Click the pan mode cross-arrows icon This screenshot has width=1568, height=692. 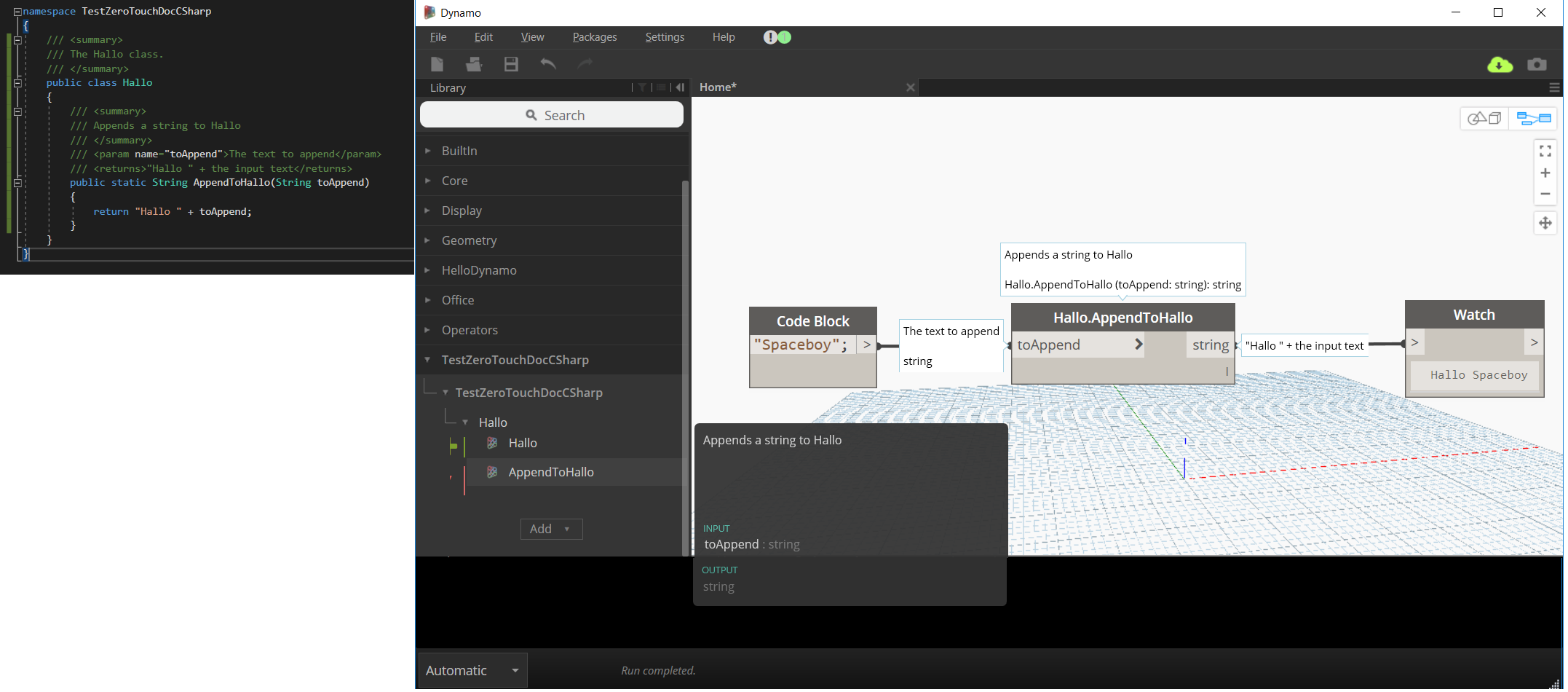click(x=1545, y=223)
